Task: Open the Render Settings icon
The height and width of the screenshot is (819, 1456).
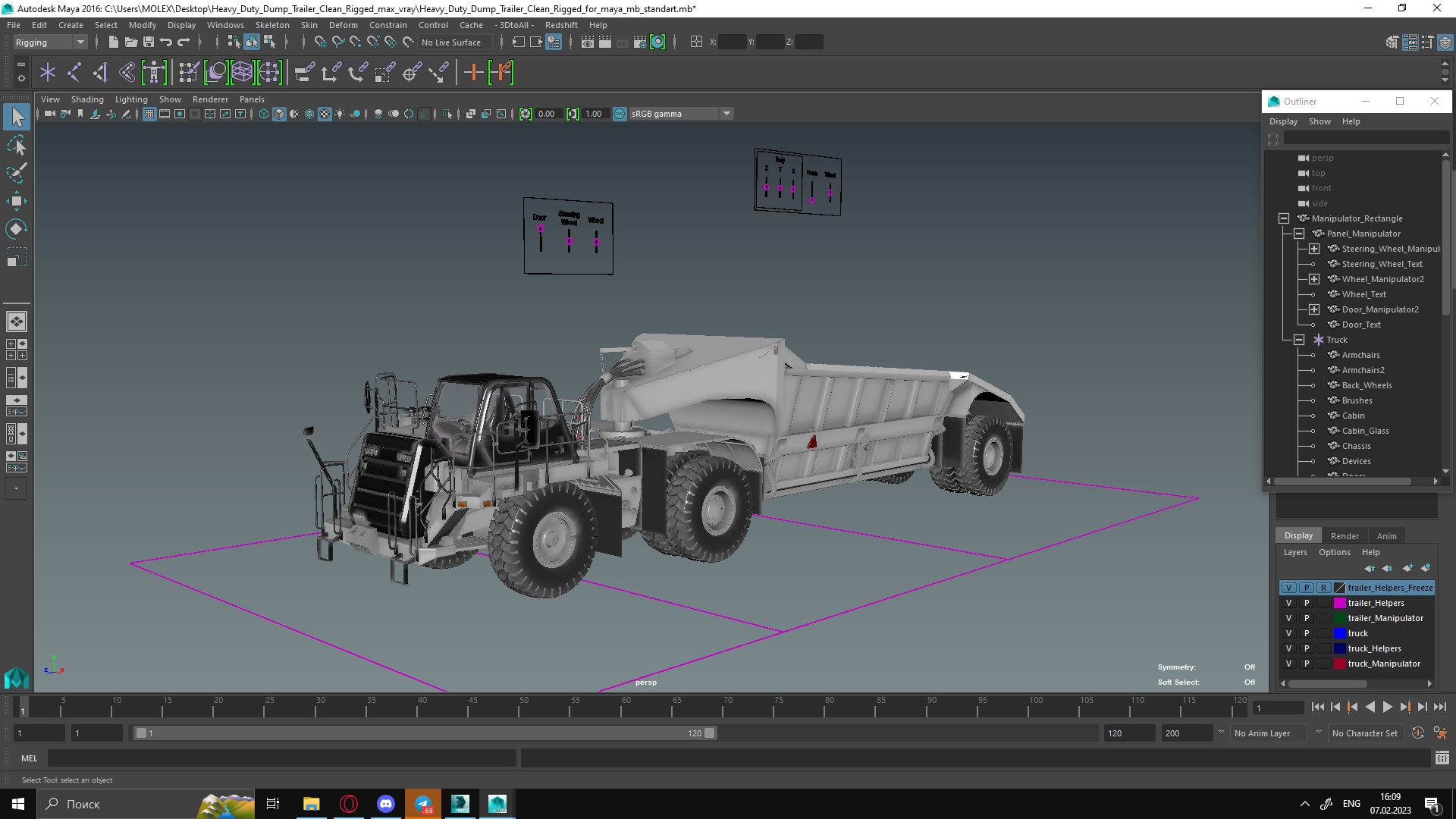Action: pyautogui.click(x=640, y=42)
